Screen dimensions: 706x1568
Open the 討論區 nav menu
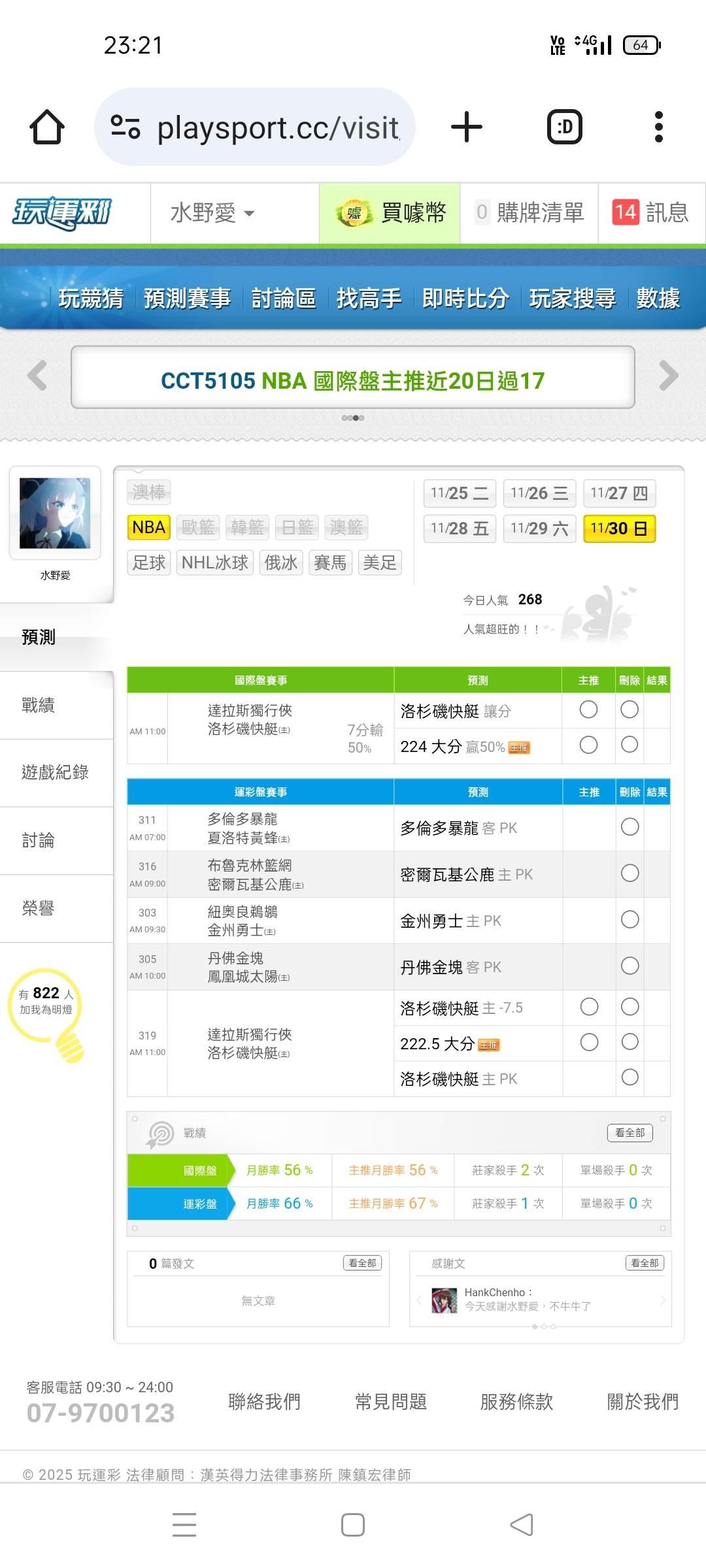point(284,299)
